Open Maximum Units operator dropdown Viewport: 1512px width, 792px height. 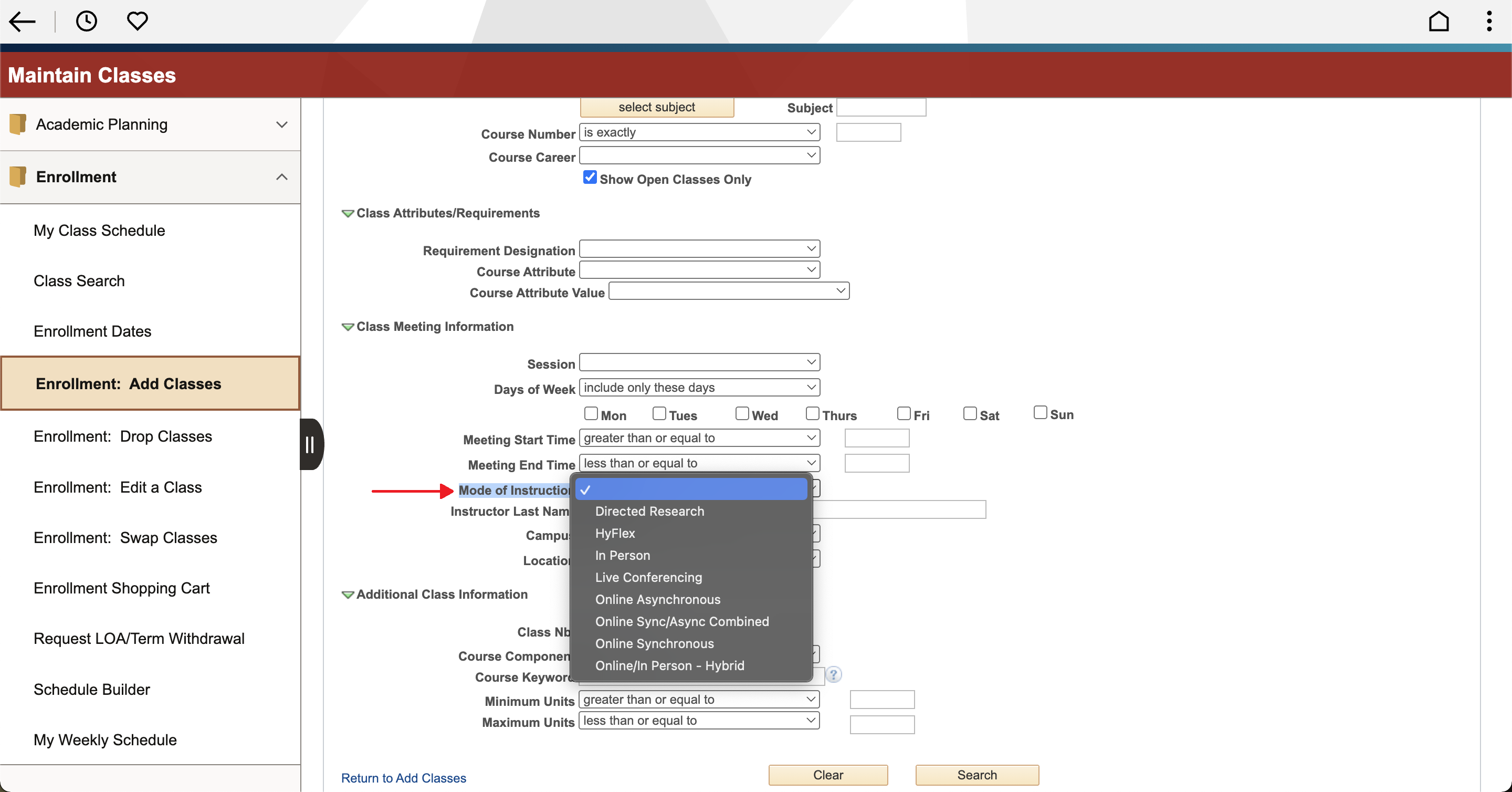tap(698, 721)
